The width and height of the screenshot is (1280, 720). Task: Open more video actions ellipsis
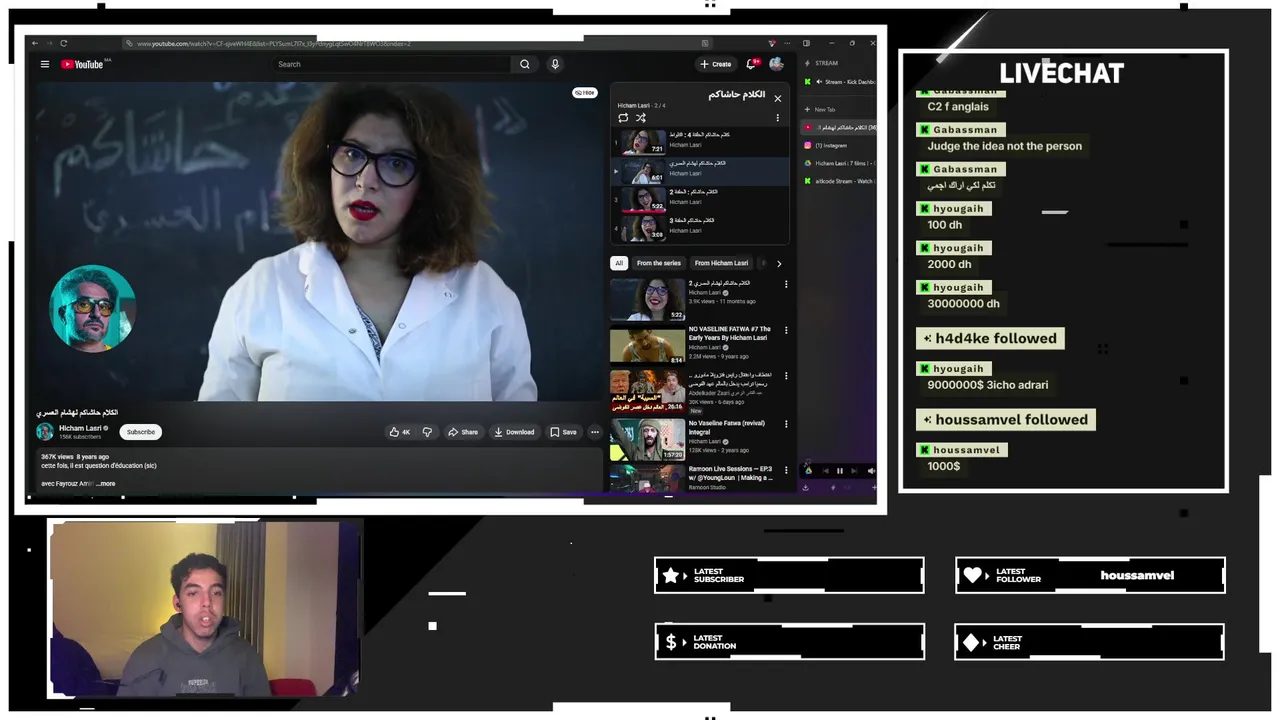[594, 432]
